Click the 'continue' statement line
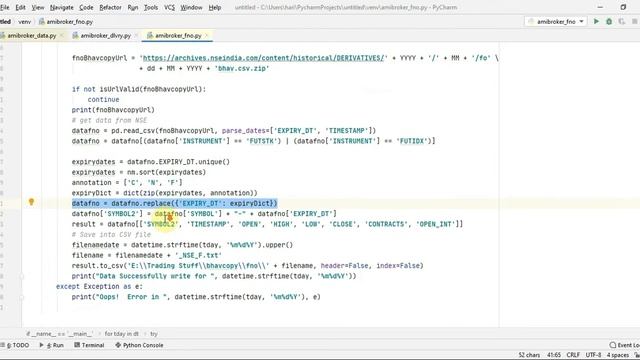This screenshot has width=640, height=360. pyautogui.click(x=103, y=100)
